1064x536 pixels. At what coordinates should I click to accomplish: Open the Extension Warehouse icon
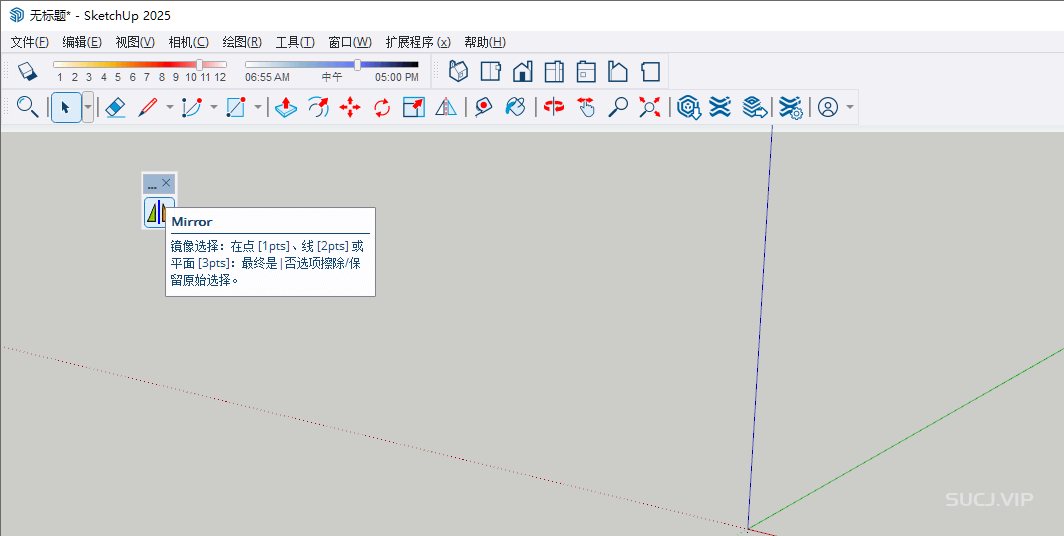pos(720,107)
